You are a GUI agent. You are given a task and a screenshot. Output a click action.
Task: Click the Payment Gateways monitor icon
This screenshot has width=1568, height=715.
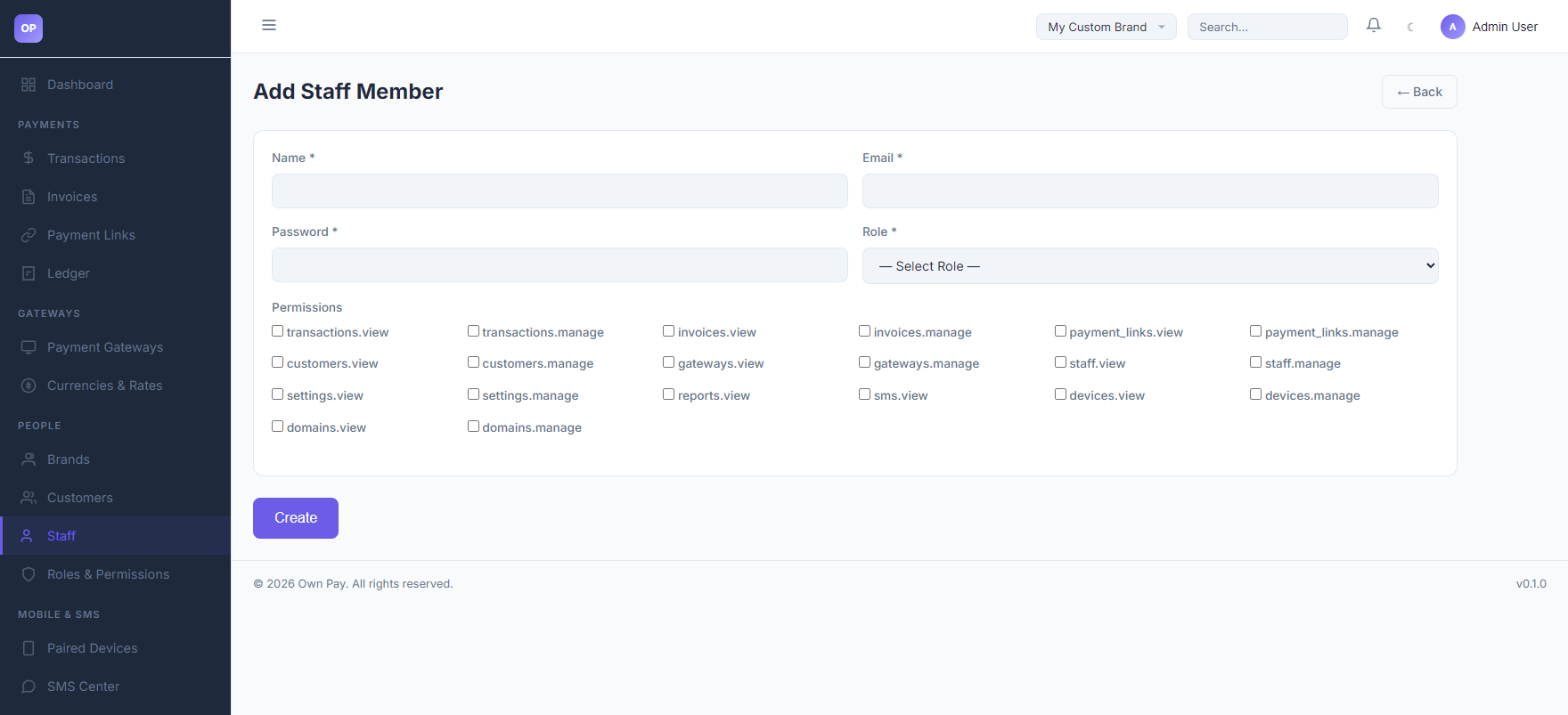pyautogui.click(x=29, y=347)
